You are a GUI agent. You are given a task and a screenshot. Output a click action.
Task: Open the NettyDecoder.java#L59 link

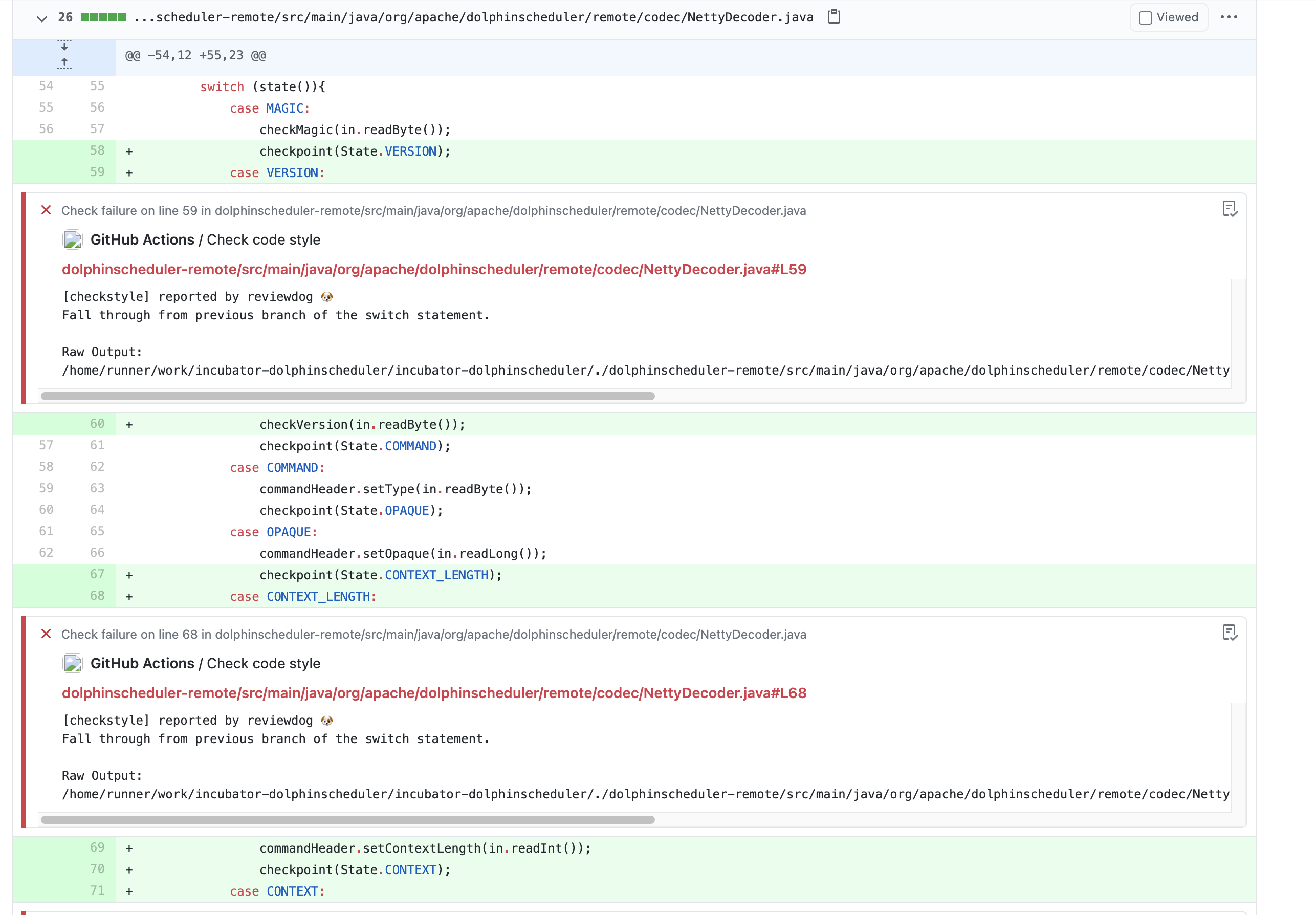pyautogui.click(x=434, y=270)
